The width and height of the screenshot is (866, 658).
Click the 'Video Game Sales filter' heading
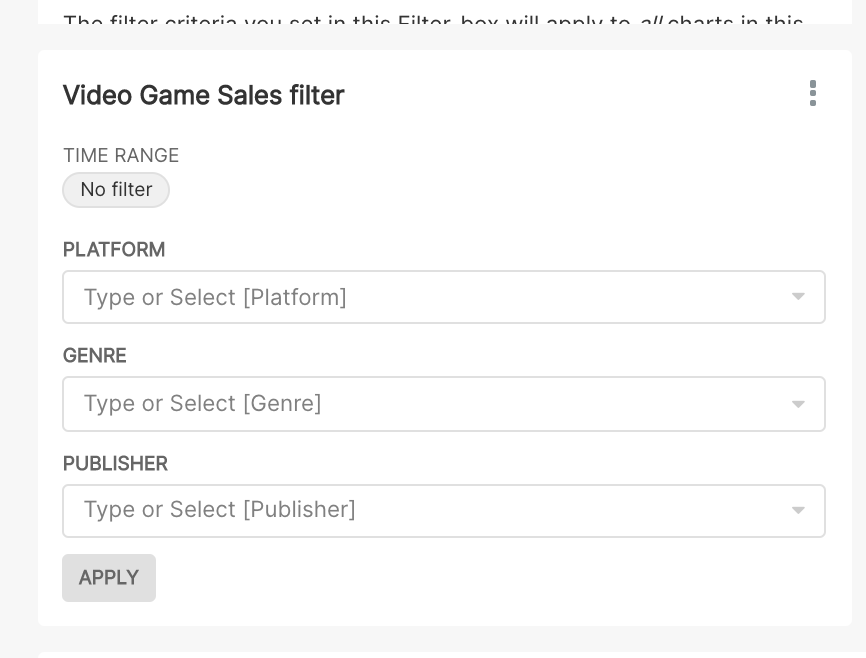click(x=203, y=95)
